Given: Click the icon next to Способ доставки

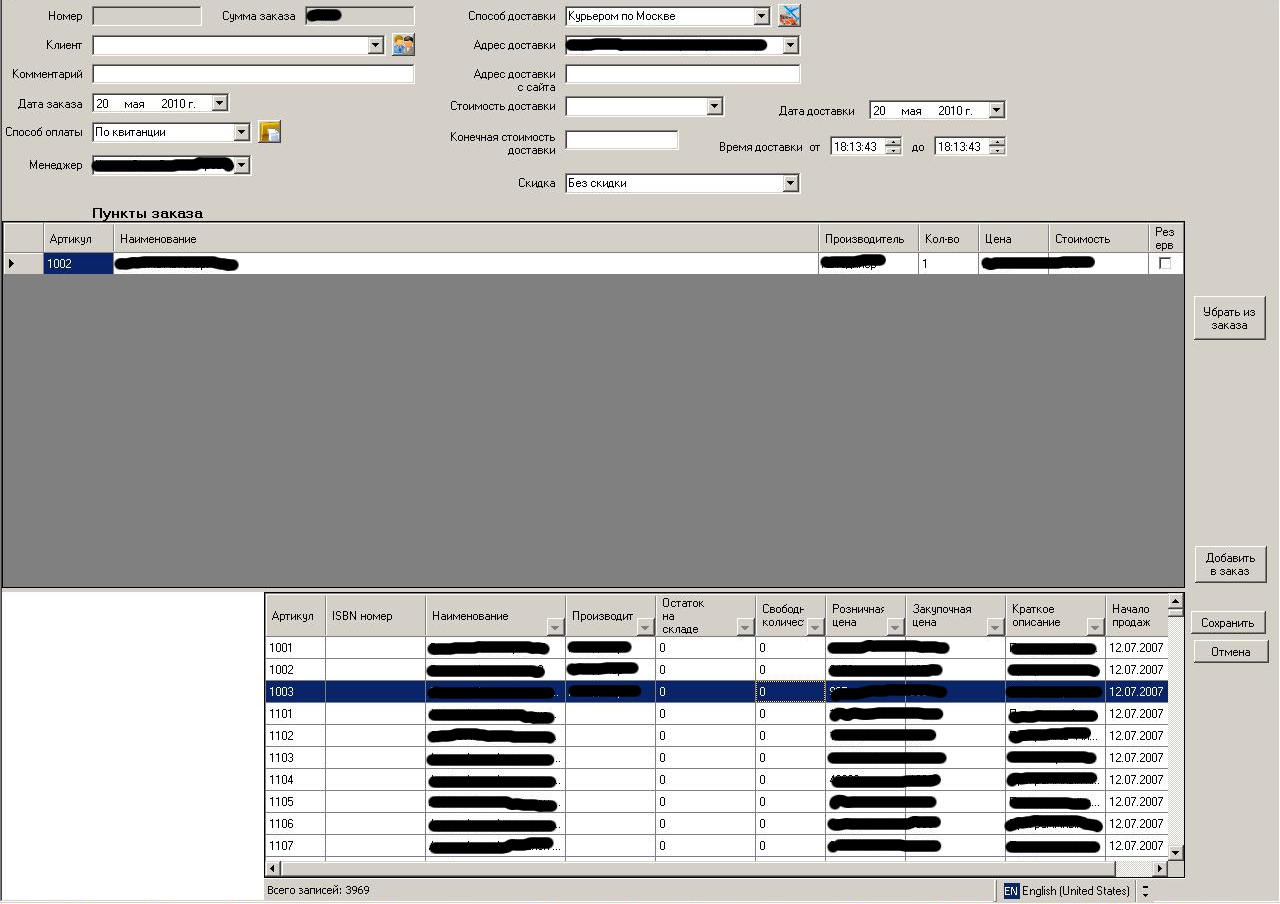Looking at the screenshot, I should coord(790,16).
